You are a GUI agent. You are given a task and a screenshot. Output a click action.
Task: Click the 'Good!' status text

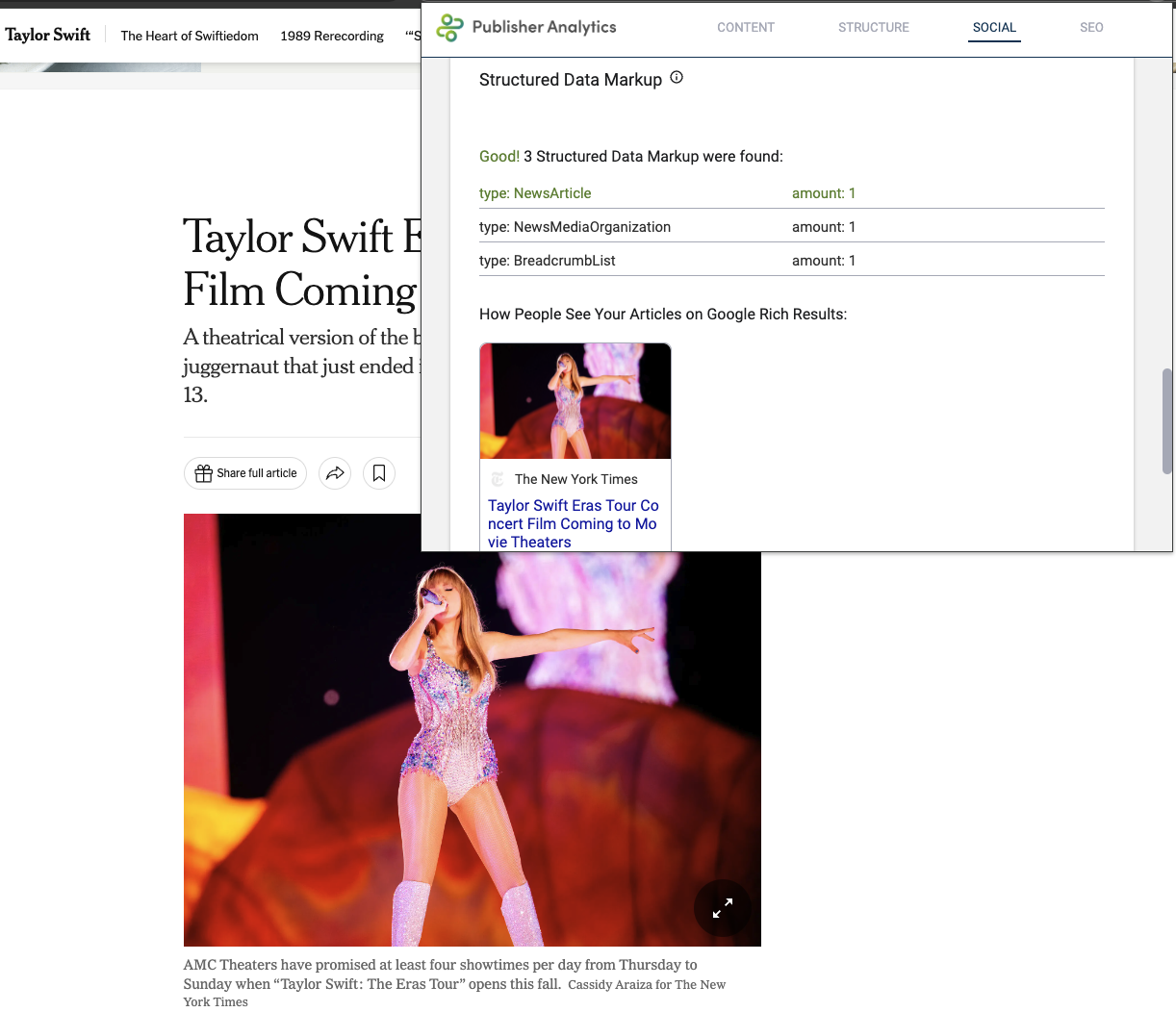coord(499,157)
